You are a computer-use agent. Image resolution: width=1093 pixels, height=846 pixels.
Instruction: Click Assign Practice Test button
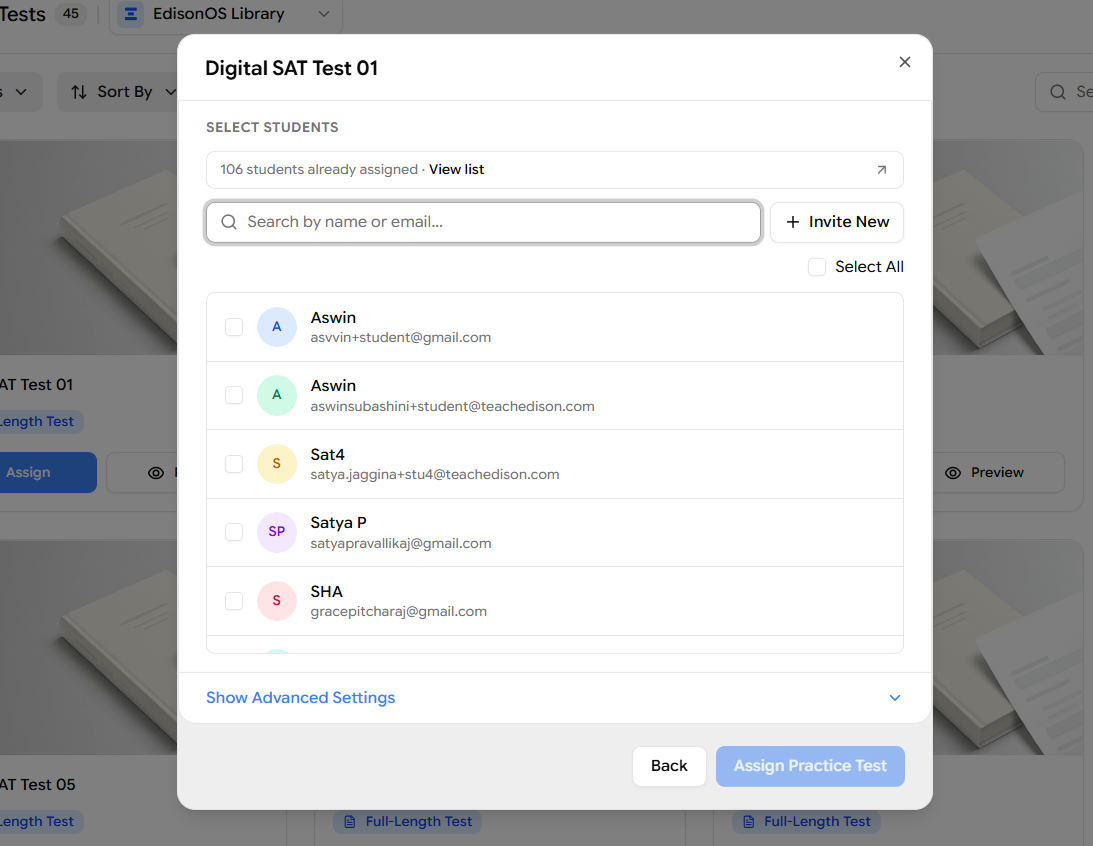(x=810, y=766)
